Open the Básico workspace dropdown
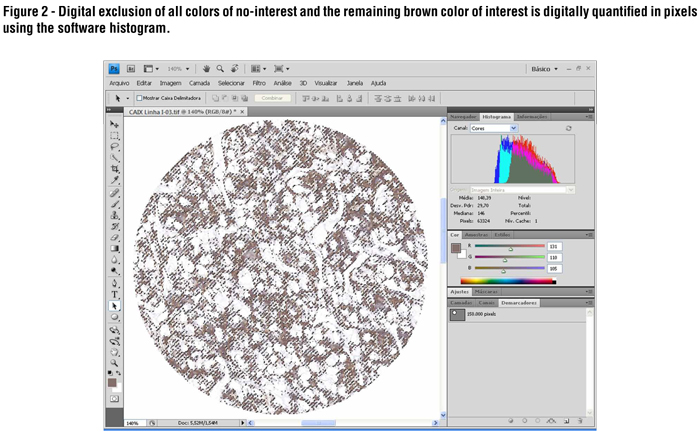 pos(545,69)
